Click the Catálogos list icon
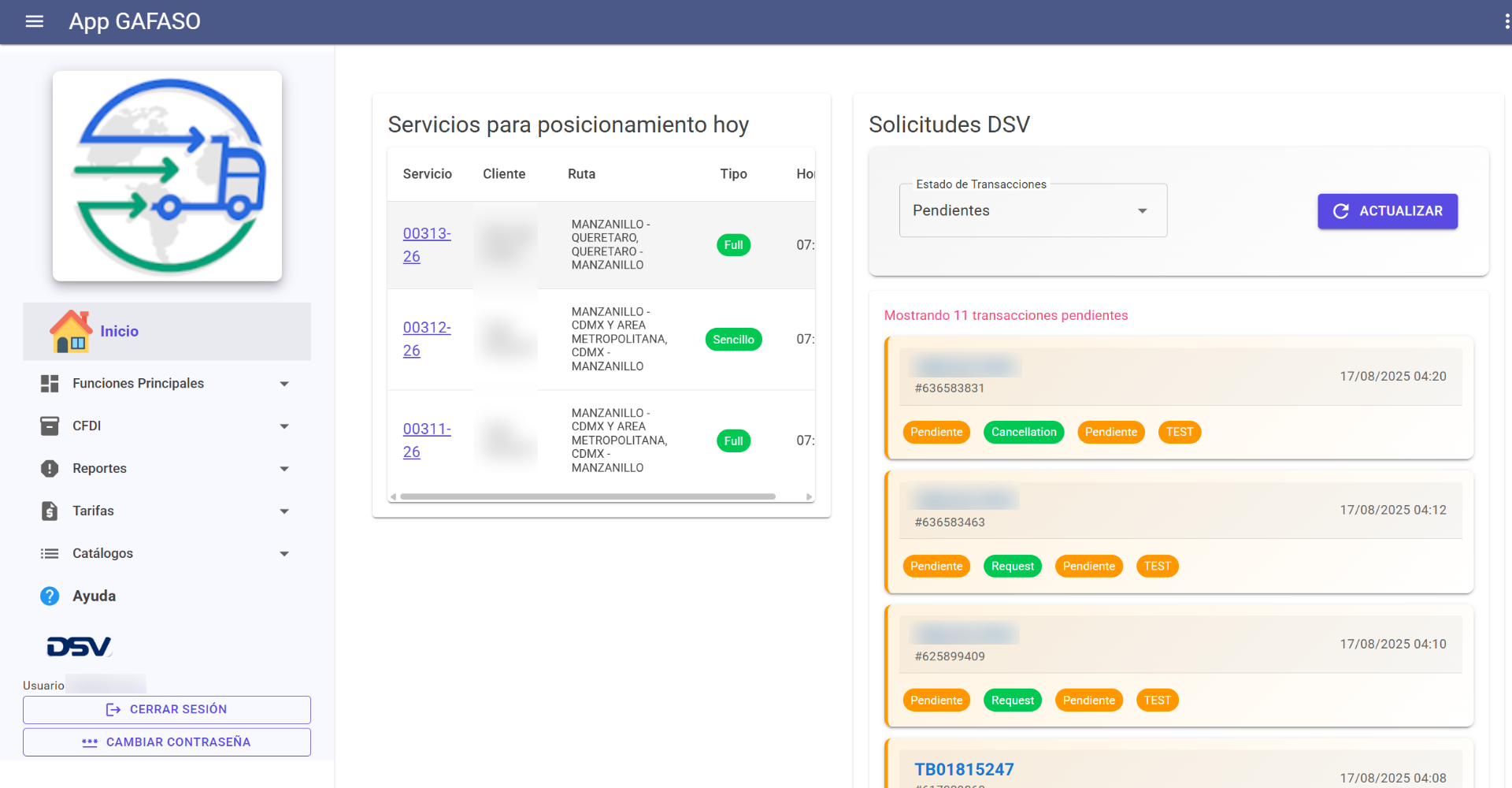Screen dimensions: 1512x788 pyautogui.click(x=50, y=554)
